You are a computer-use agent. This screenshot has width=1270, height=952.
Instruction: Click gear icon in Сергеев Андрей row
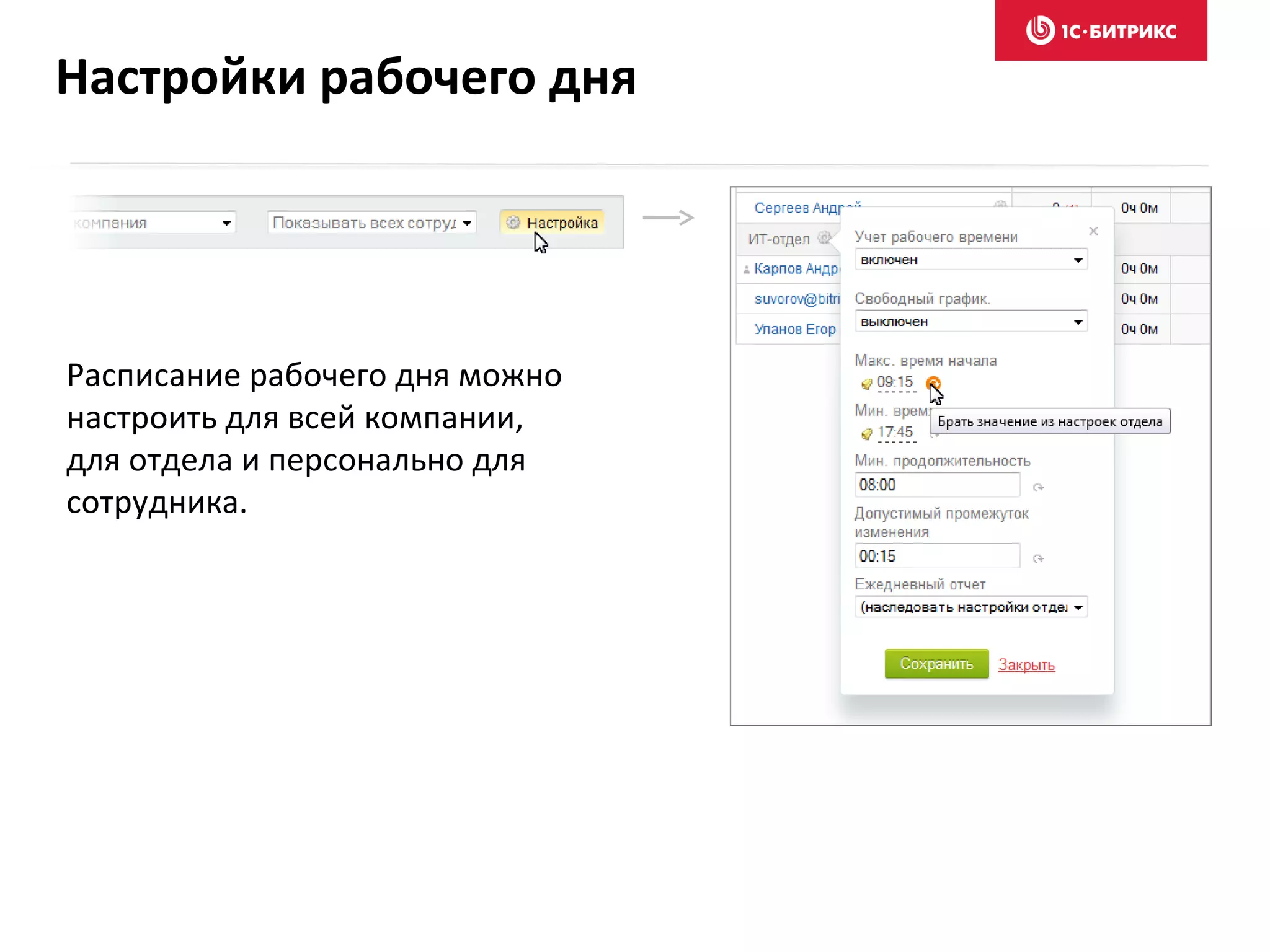[x=1000, y=205]
